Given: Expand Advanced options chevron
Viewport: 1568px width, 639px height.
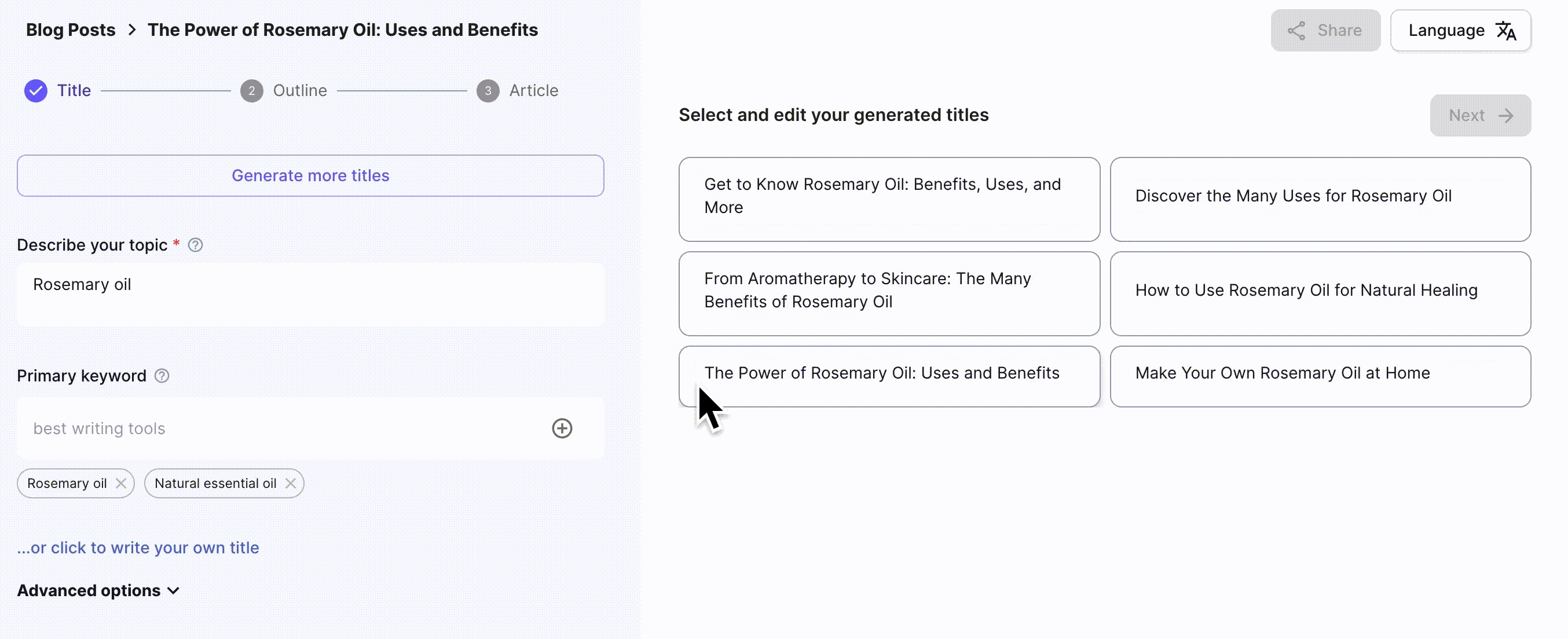Looking at the screenshot, I should click(x=174, y=590).
